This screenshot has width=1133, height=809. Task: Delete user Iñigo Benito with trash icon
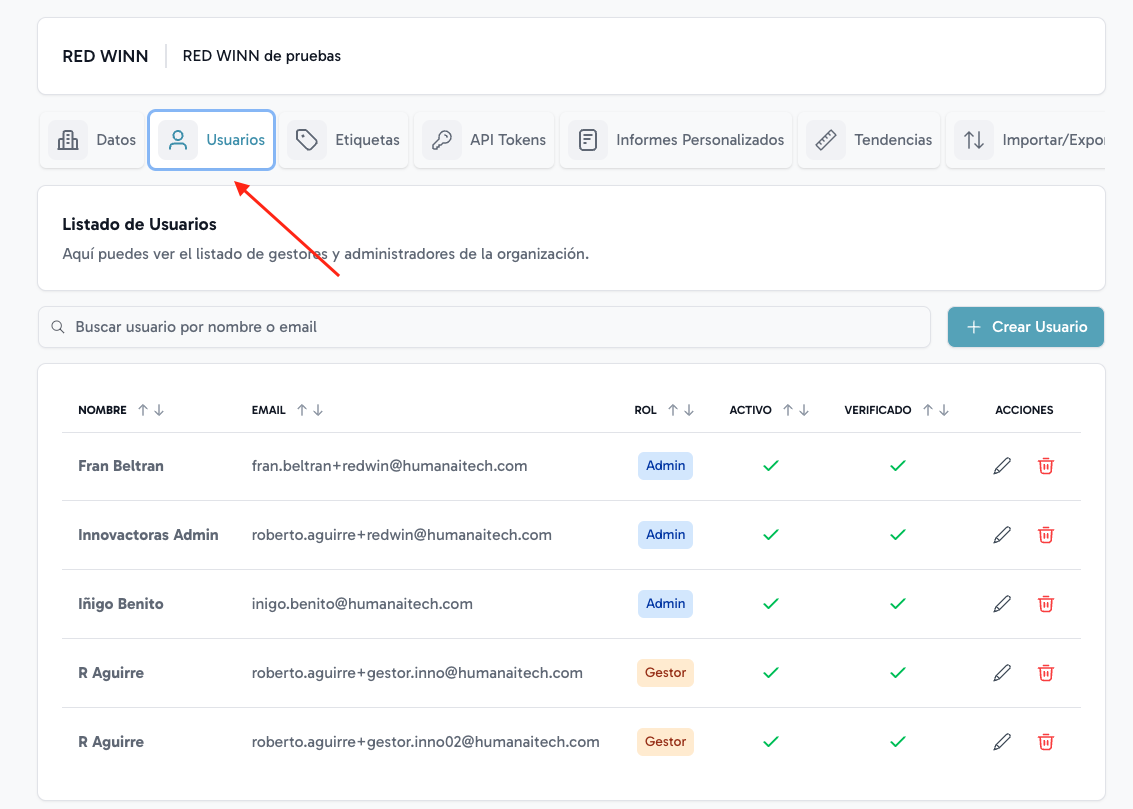(x=1046, y=604)
